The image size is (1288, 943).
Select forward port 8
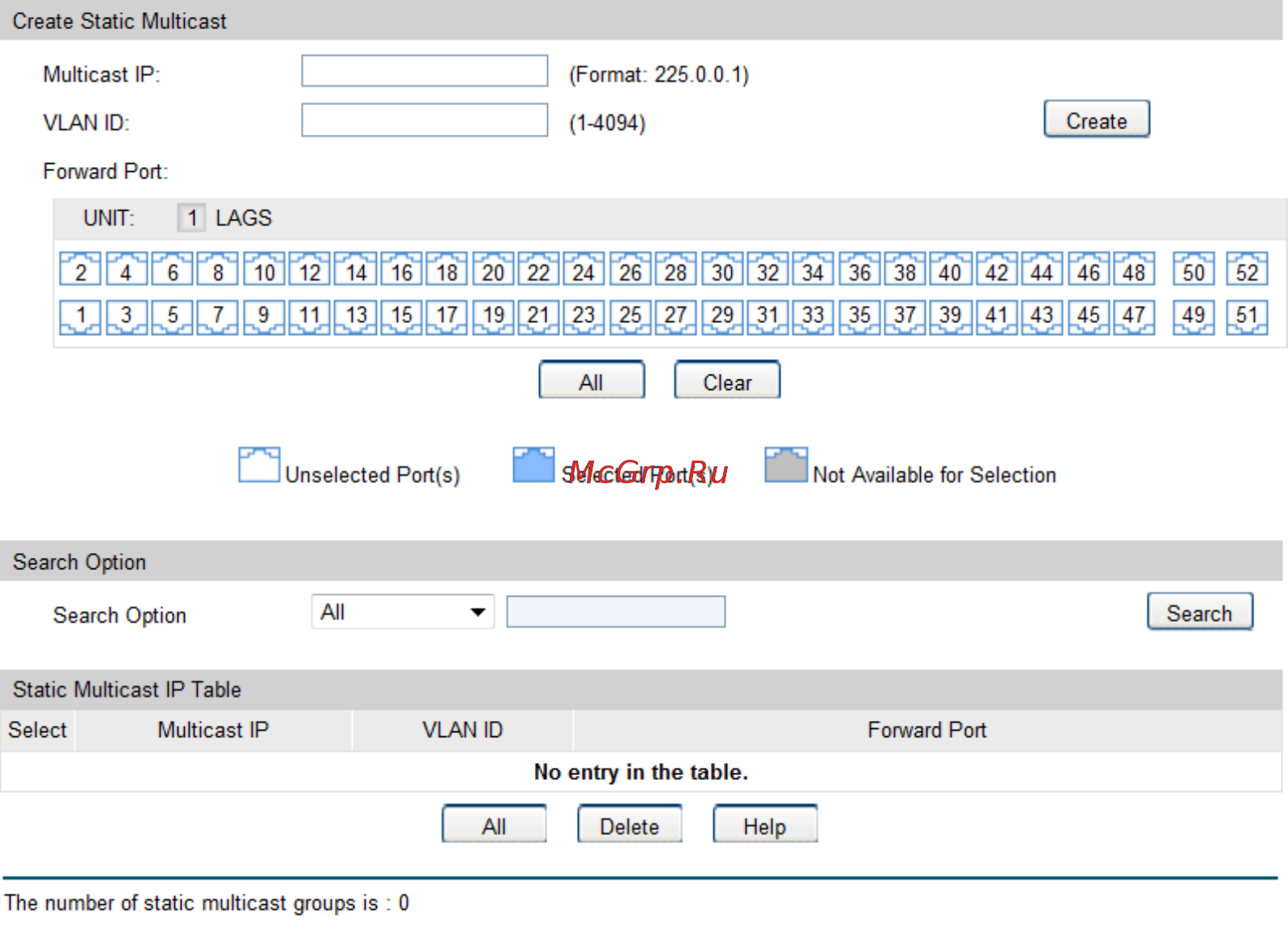(218, 270)
